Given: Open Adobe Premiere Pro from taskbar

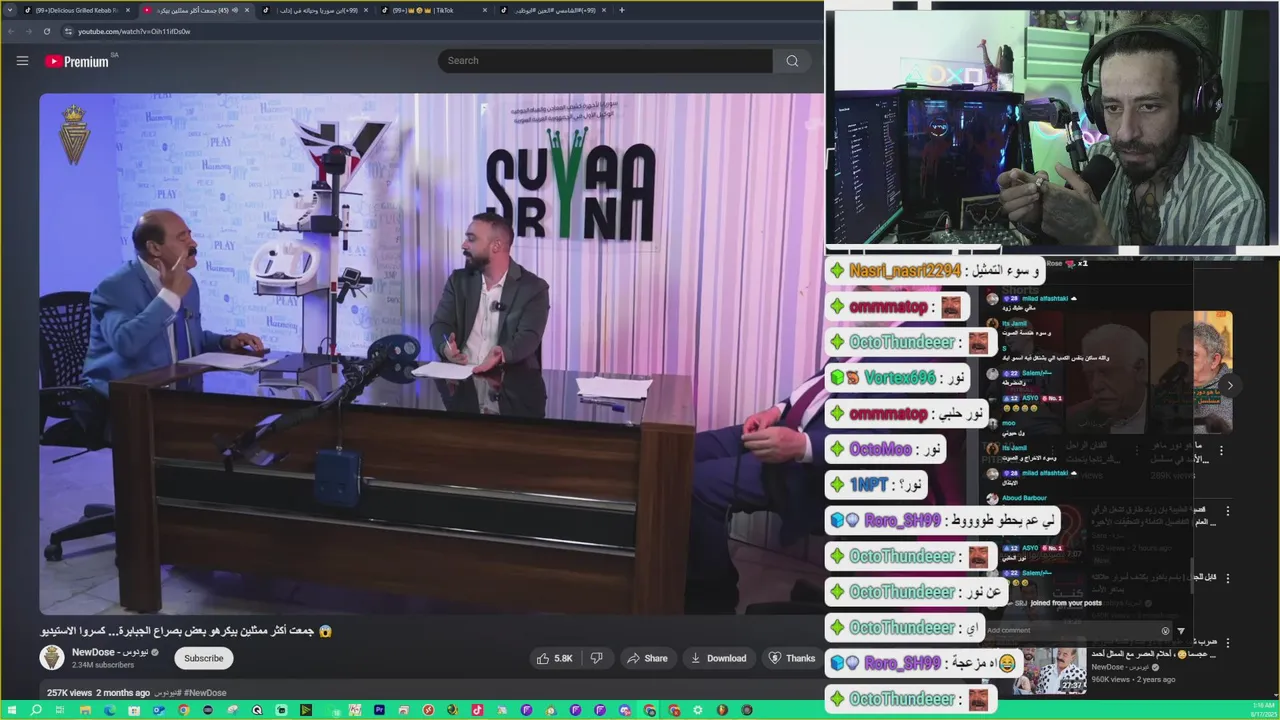Looking at the screenshot, I should (379, 710).
